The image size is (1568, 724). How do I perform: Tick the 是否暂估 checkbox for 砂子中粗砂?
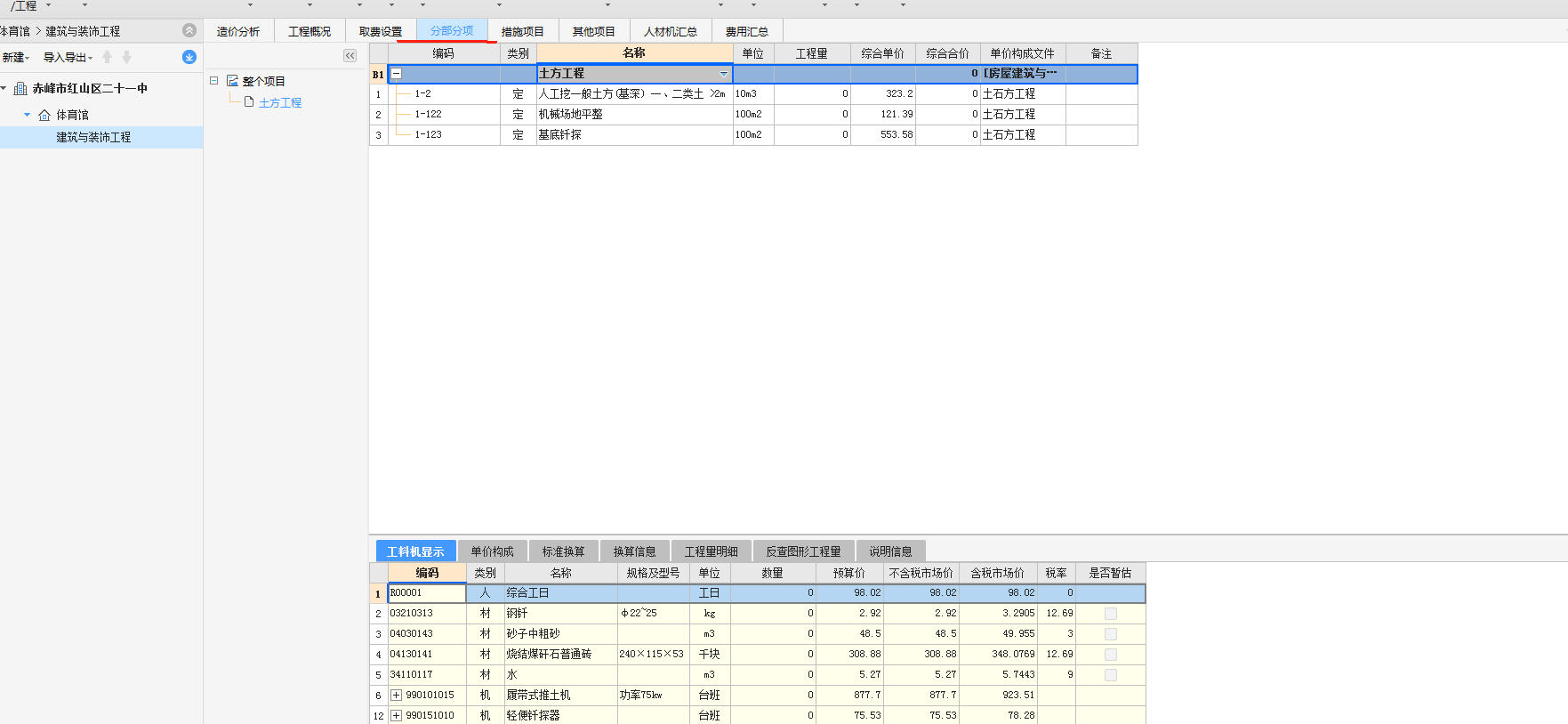point(1110,634)
